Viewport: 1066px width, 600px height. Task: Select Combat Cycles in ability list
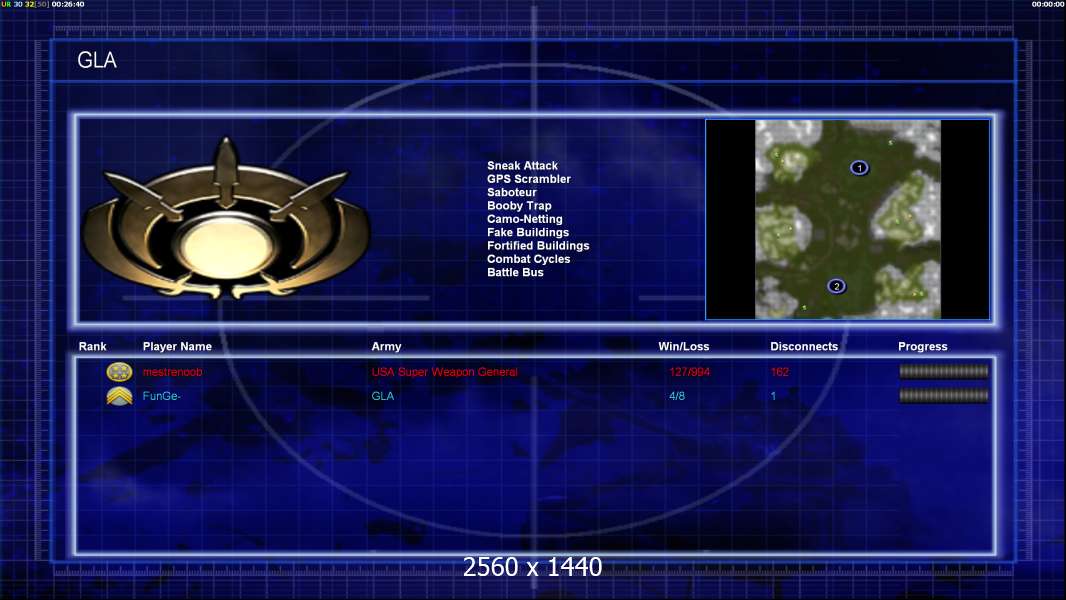coord(528,259)
